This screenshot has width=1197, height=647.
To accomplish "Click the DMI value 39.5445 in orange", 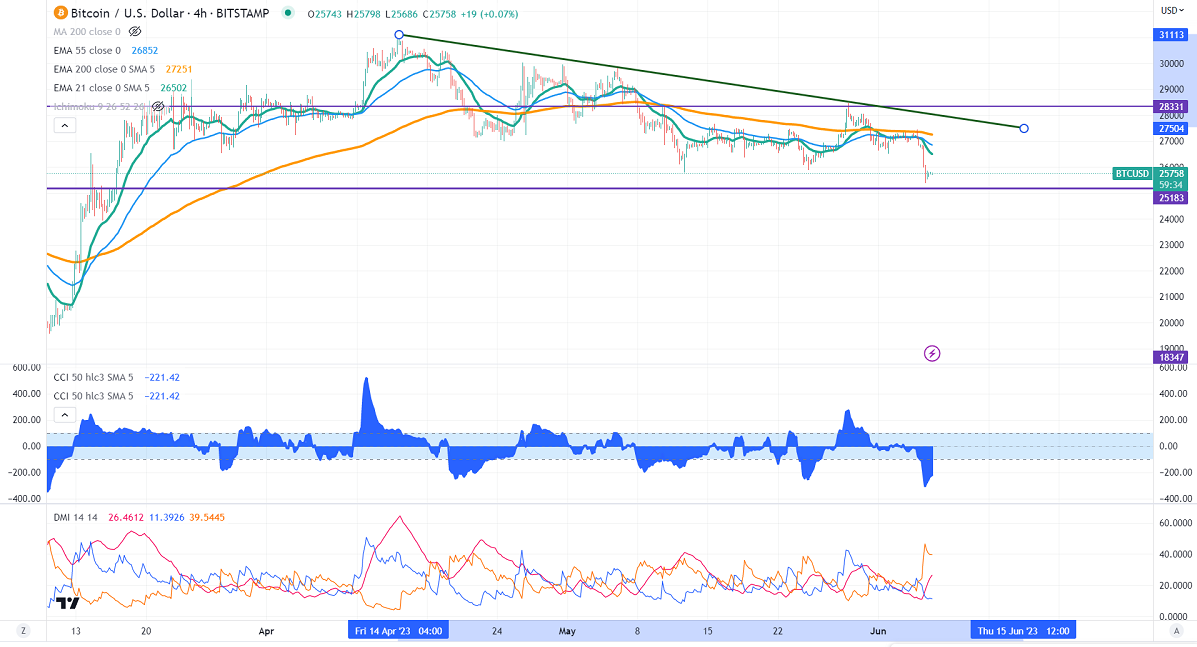I will click(208, 517).
